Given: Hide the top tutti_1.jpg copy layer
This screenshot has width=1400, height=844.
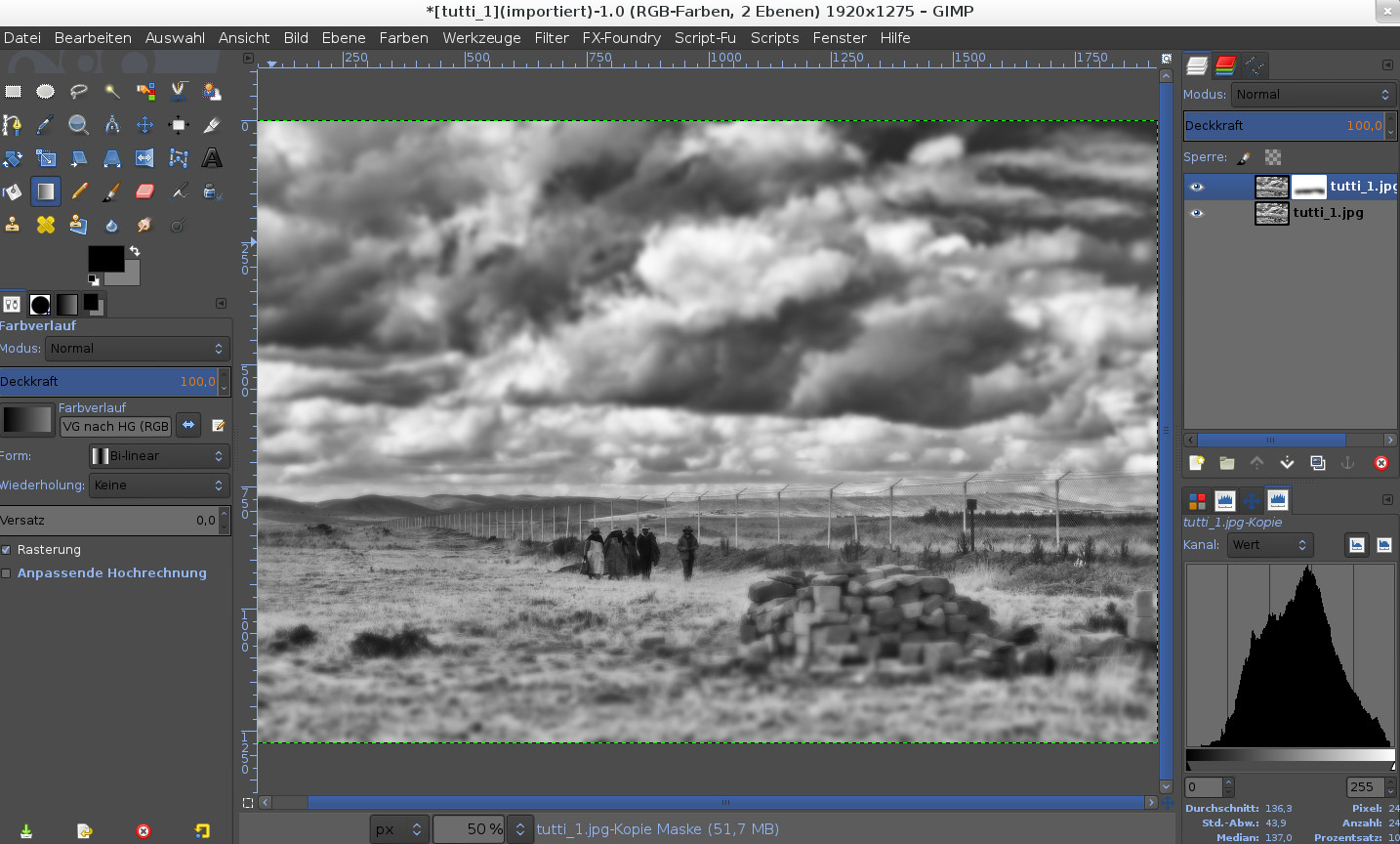Looking at the screenshot, I should [1198, 187].
